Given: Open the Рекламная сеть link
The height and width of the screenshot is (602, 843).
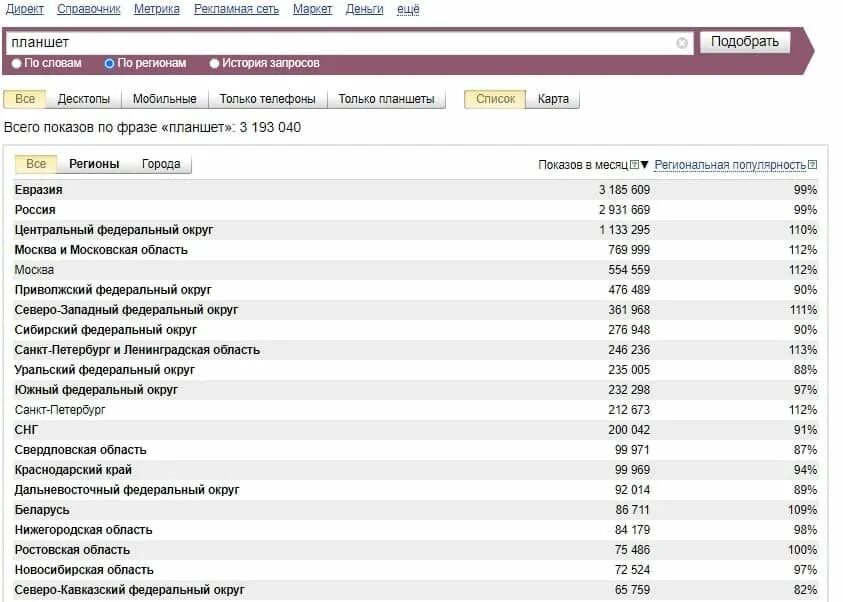Looking at the screenshot, I should tap(237, 9).
